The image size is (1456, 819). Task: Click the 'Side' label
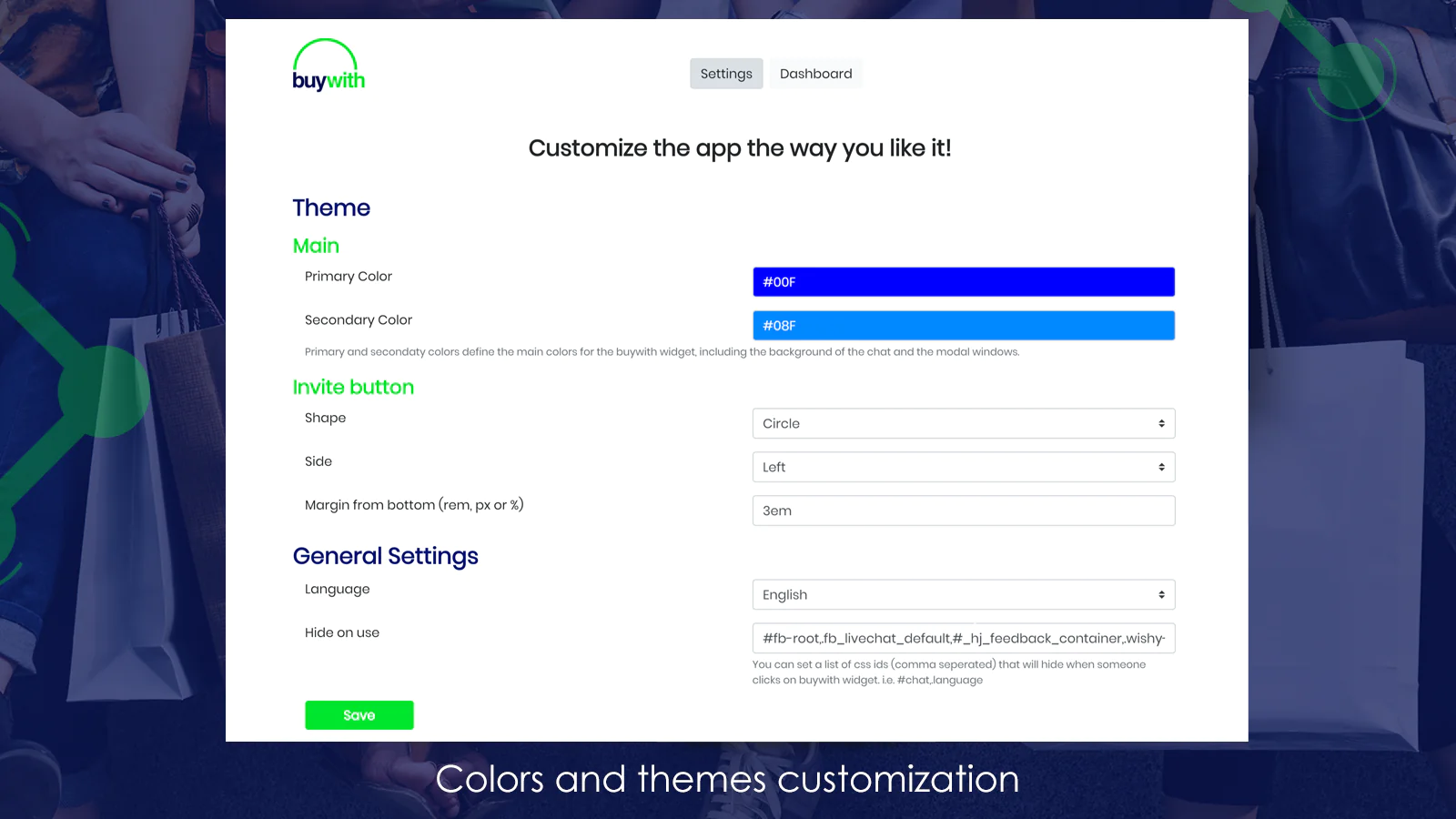pyautogui.click(x=318, y=461)
